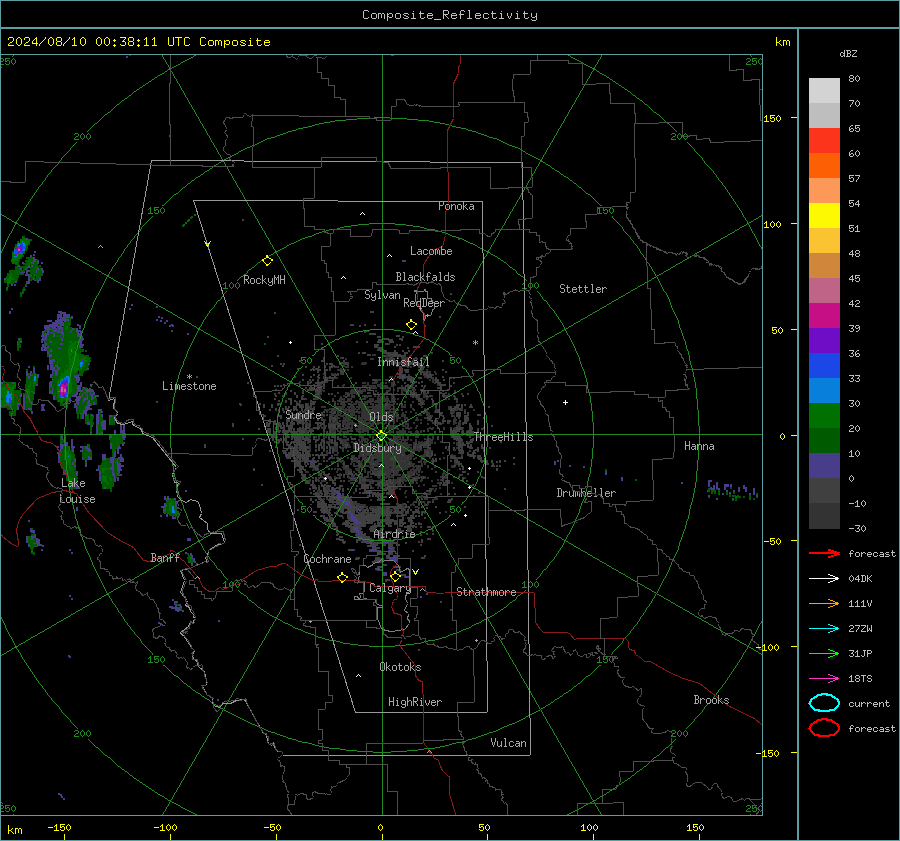Click the Didsbury city label
The height and width of the screenshot is (841, 900).
coord(377,448)
